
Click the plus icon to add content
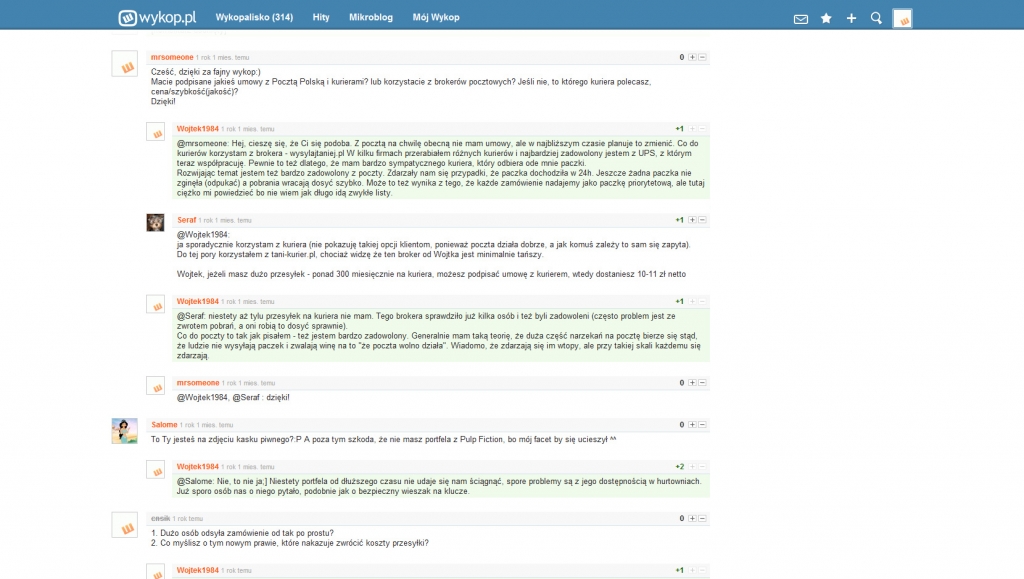click(x=851, y=18)
